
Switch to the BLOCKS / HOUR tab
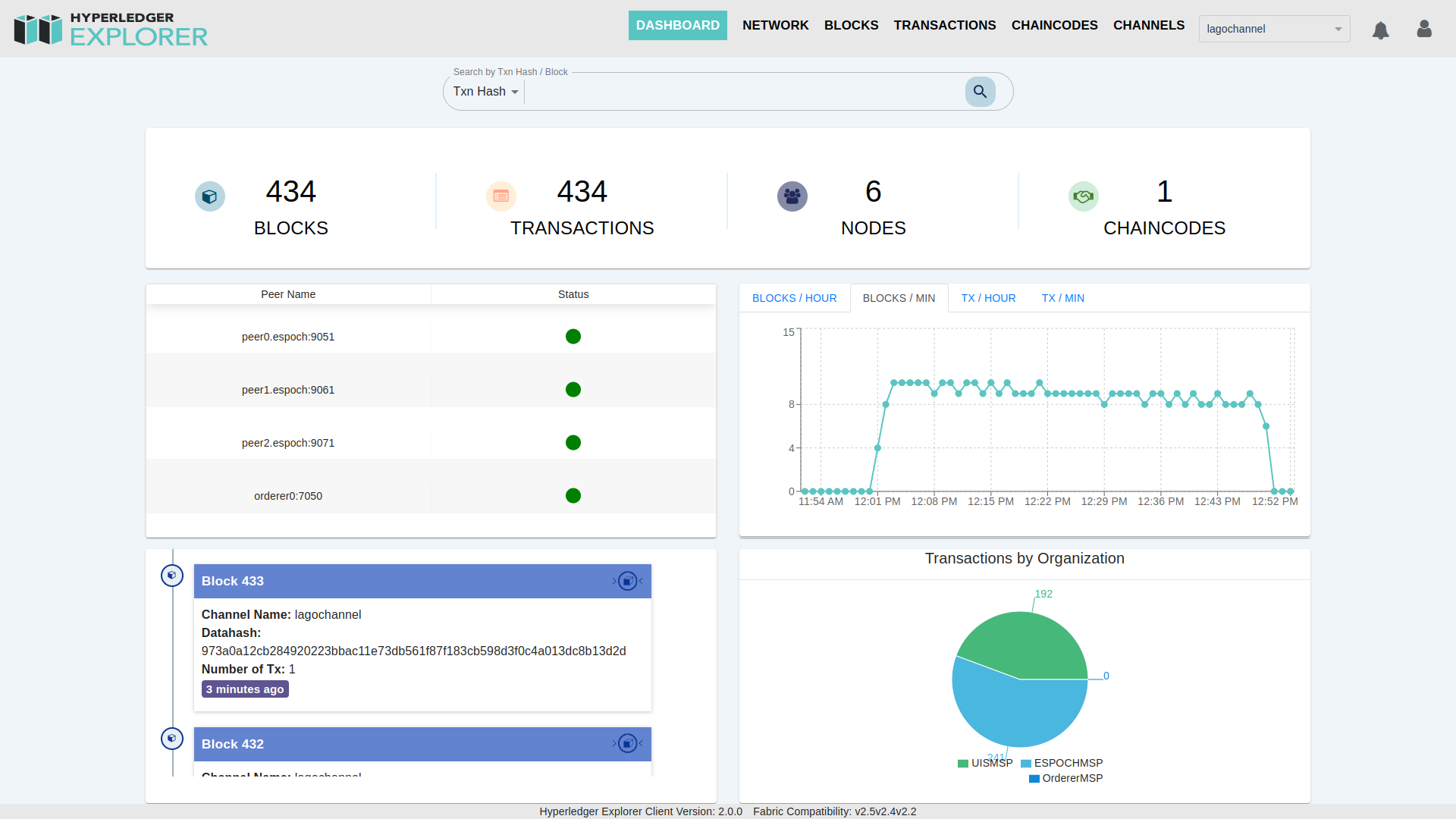[794, 298]
